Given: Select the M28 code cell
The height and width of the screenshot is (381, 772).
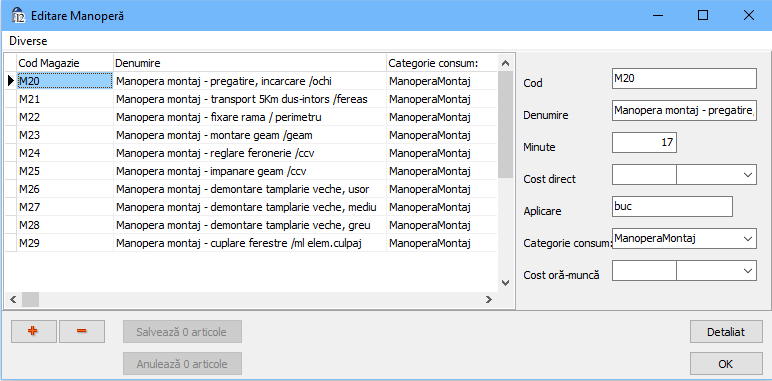Looking at the screenshot, I should tap(65, 225).
